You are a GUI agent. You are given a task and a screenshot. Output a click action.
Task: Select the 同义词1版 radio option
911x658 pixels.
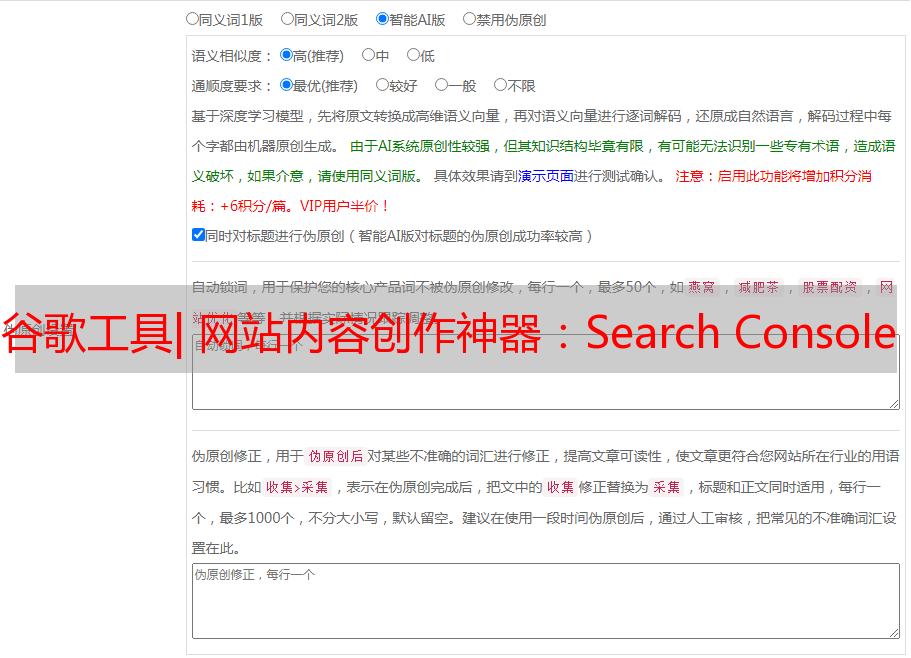(x=192, y=19)
